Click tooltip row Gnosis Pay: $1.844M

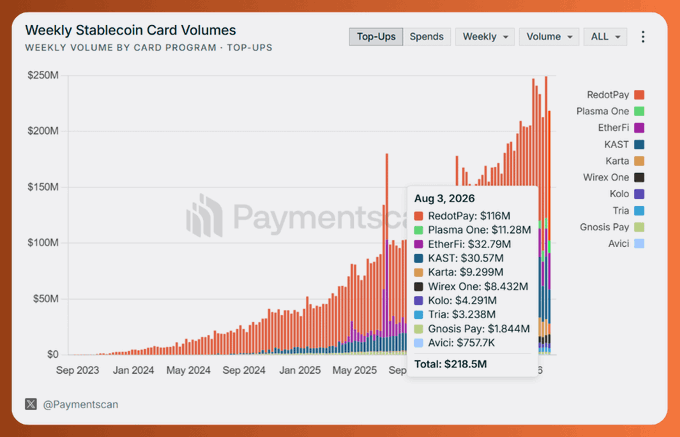472,329
